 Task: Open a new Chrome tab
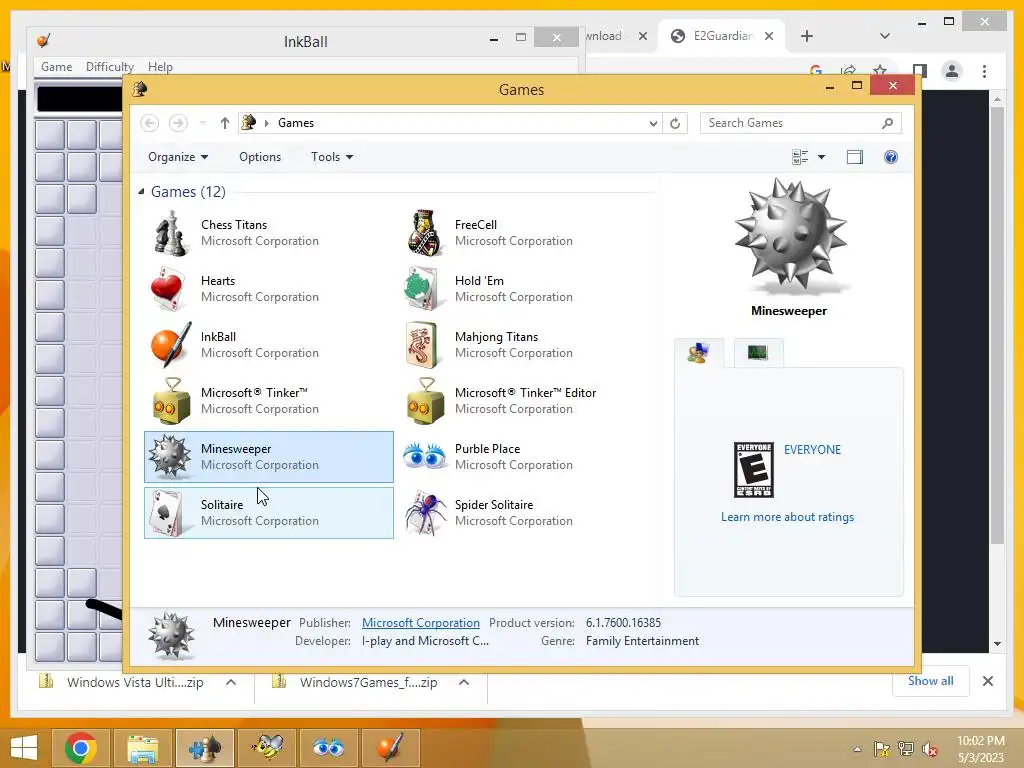807,36
